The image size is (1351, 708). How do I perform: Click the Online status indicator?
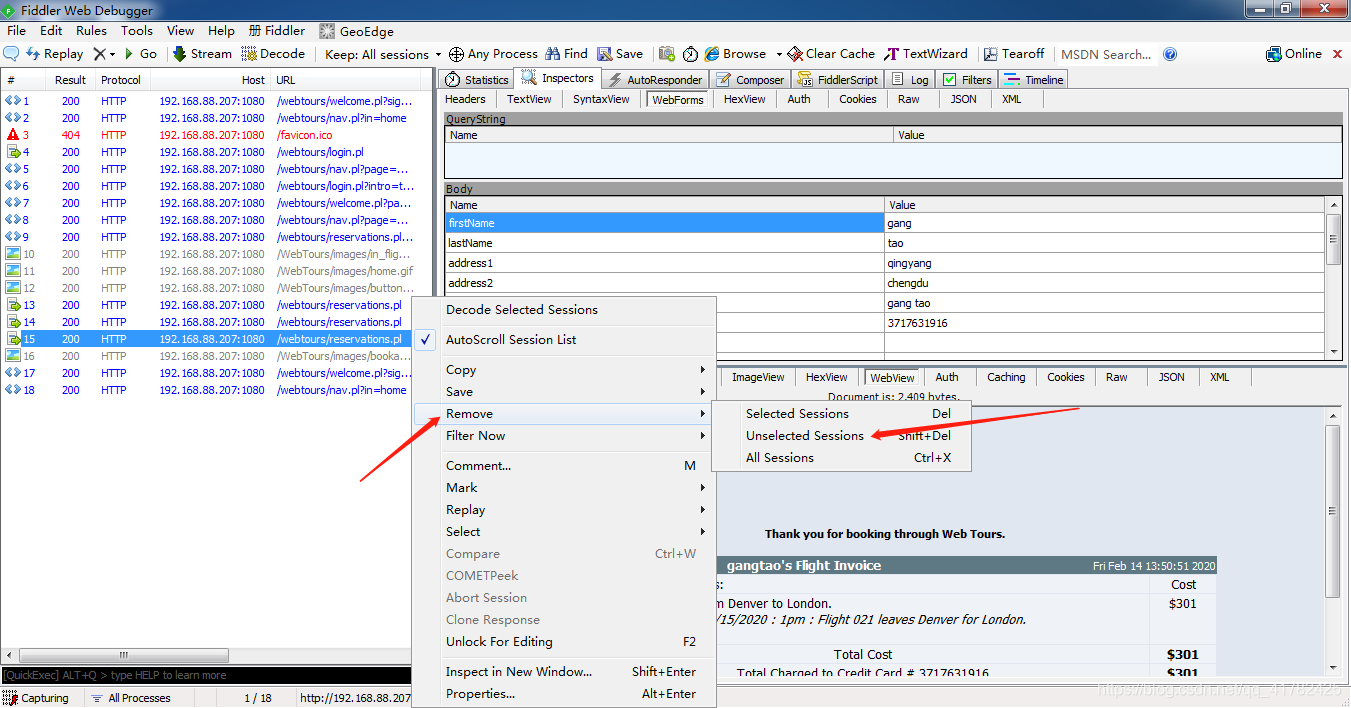click(1294, 54)
